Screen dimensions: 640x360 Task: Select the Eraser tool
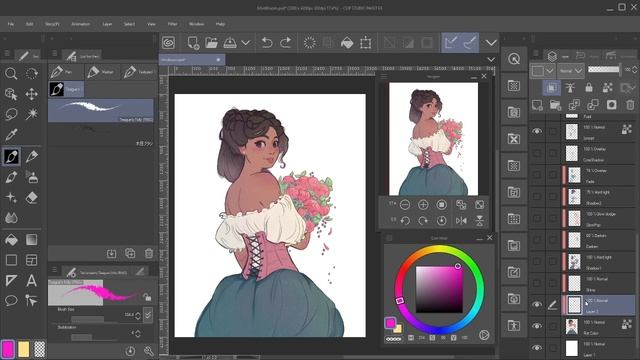click(x=31, y=198)
